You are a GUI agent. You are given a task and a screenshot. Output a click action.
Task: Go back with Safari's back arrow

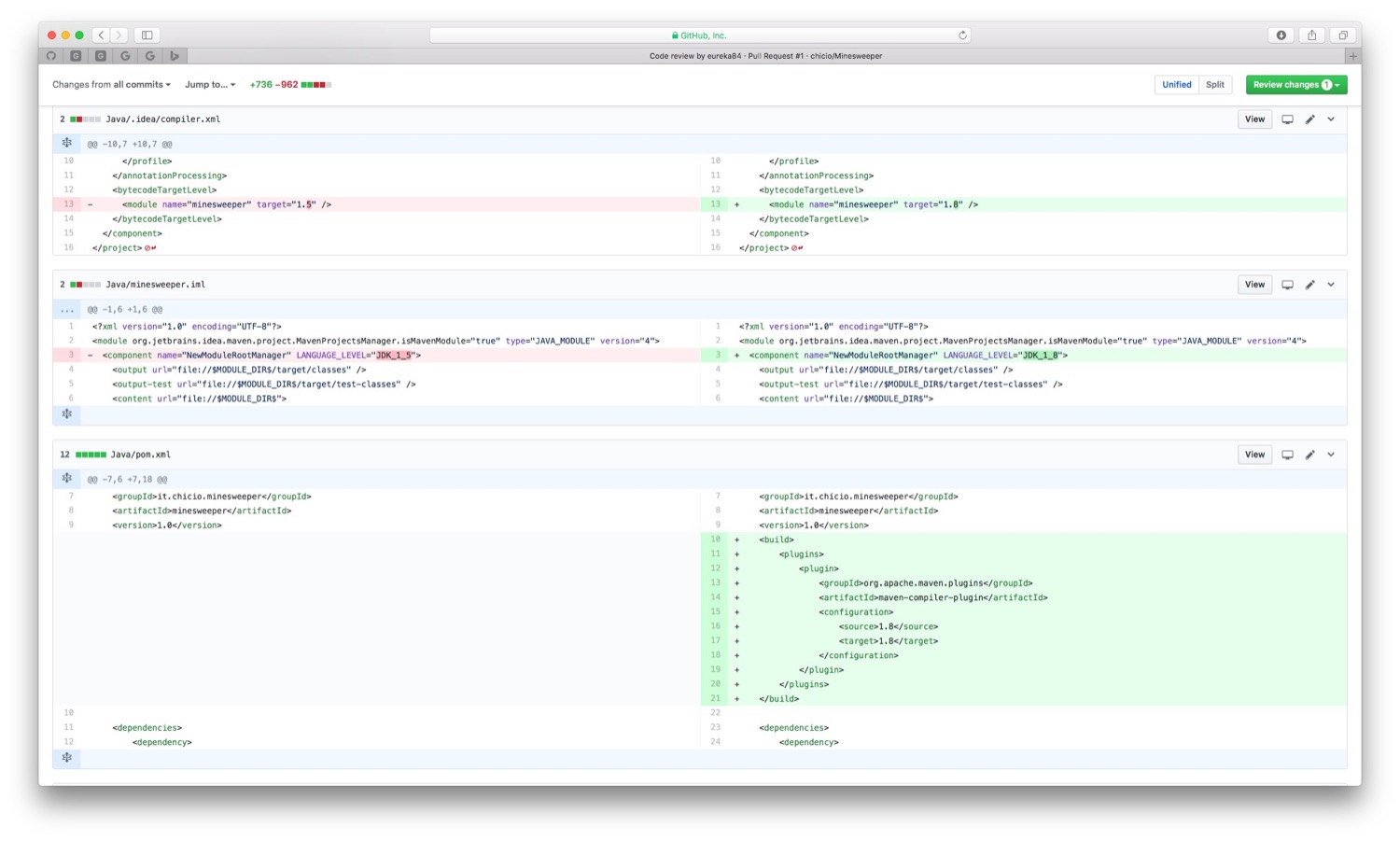point(102,35)
